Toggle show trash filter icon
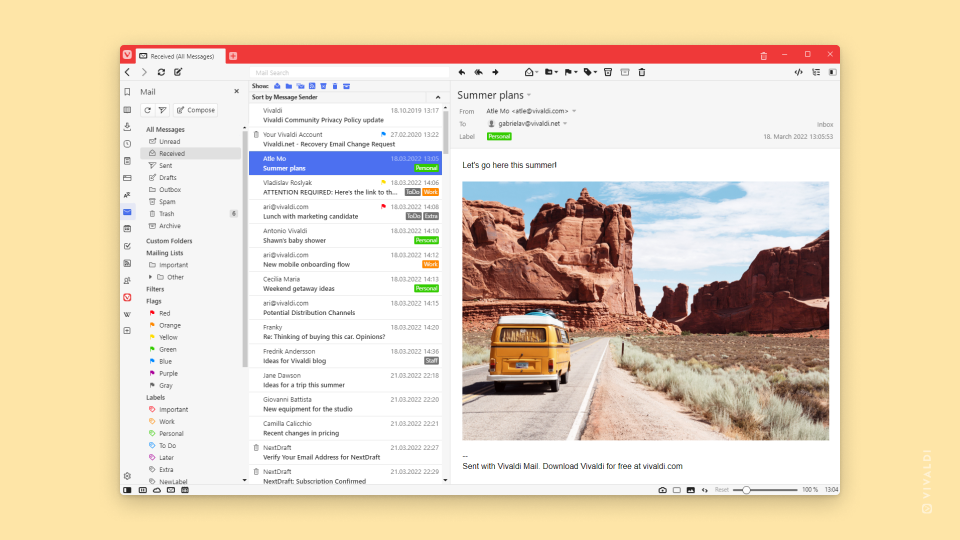The height and width of the screenshot is (540, 960). (x=335, y=86)
